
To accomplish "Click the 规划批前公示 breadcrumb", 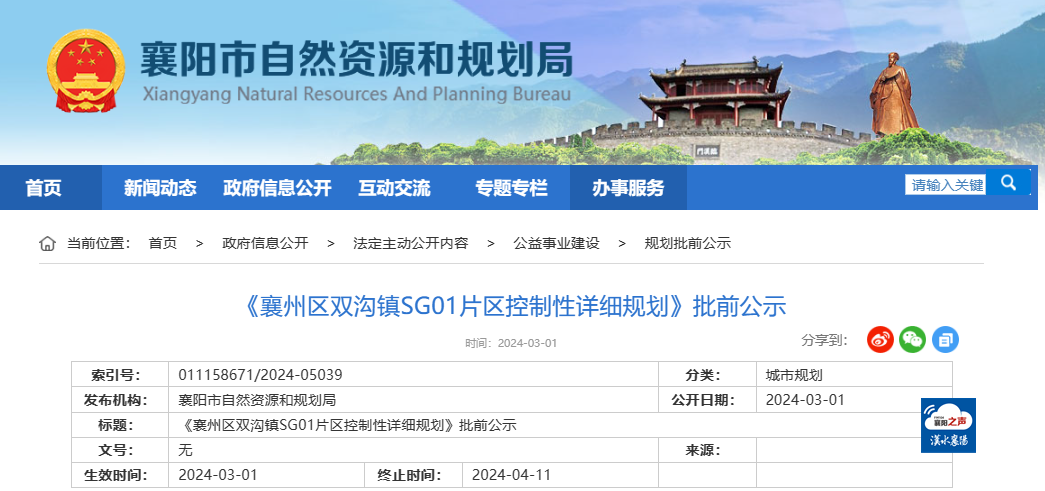I will coord(687,243).
